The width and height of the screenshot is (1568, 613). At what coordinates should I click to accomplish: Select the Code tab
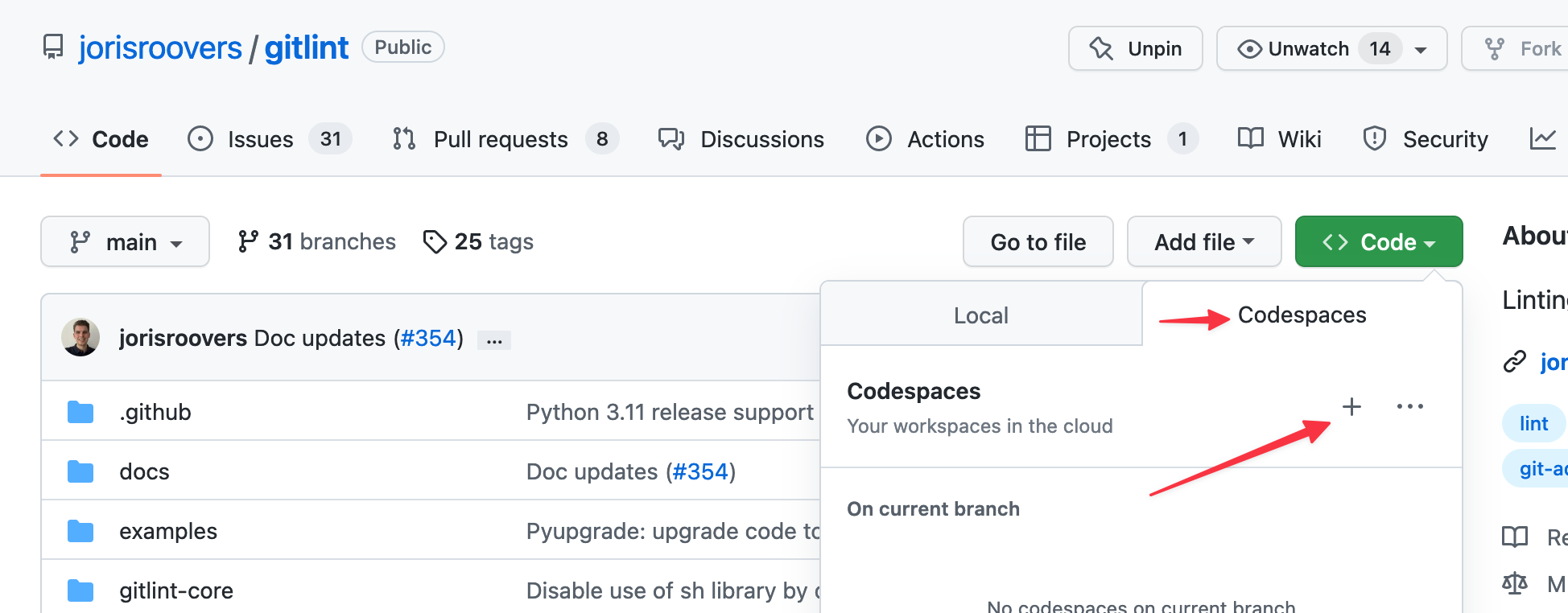pyautogui.click(x=101, y=139)
